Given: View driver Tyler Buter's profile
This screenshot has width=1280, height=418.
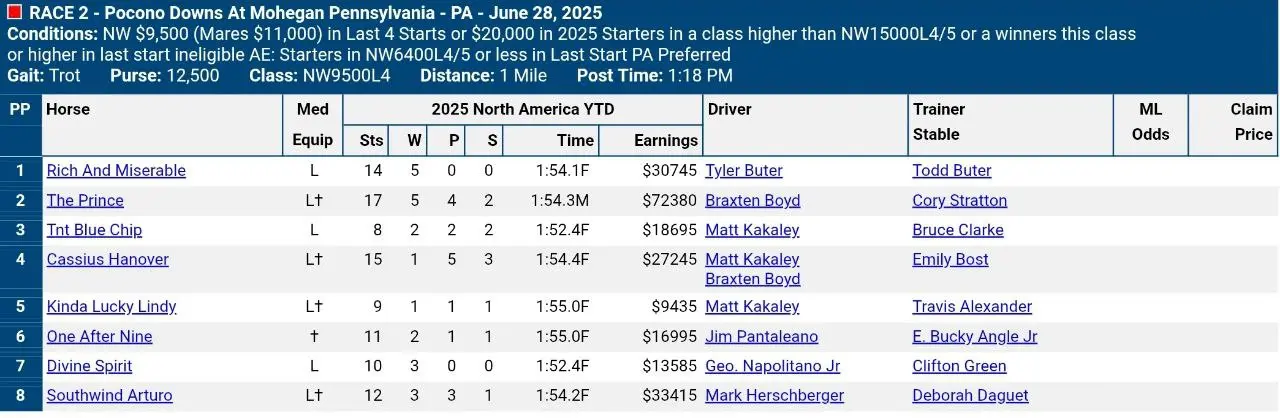Looking at the screenshot, I should click(x=744, y=171).
